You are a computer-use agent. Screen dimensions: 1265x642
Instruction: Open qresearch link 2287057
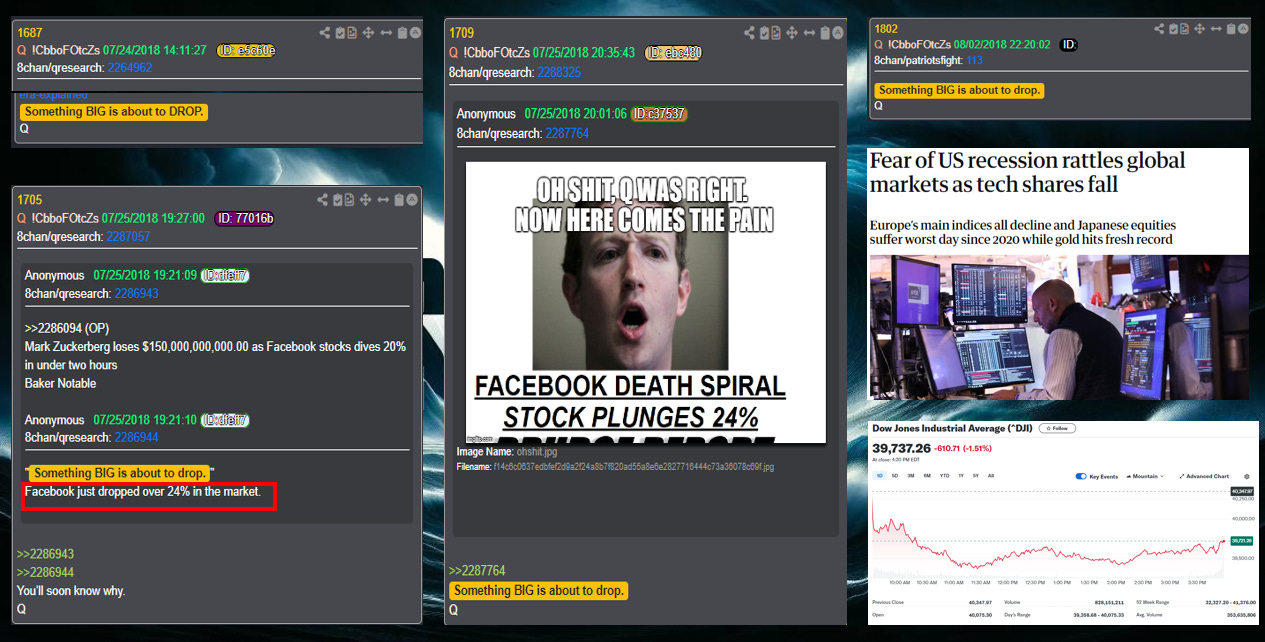128,237
